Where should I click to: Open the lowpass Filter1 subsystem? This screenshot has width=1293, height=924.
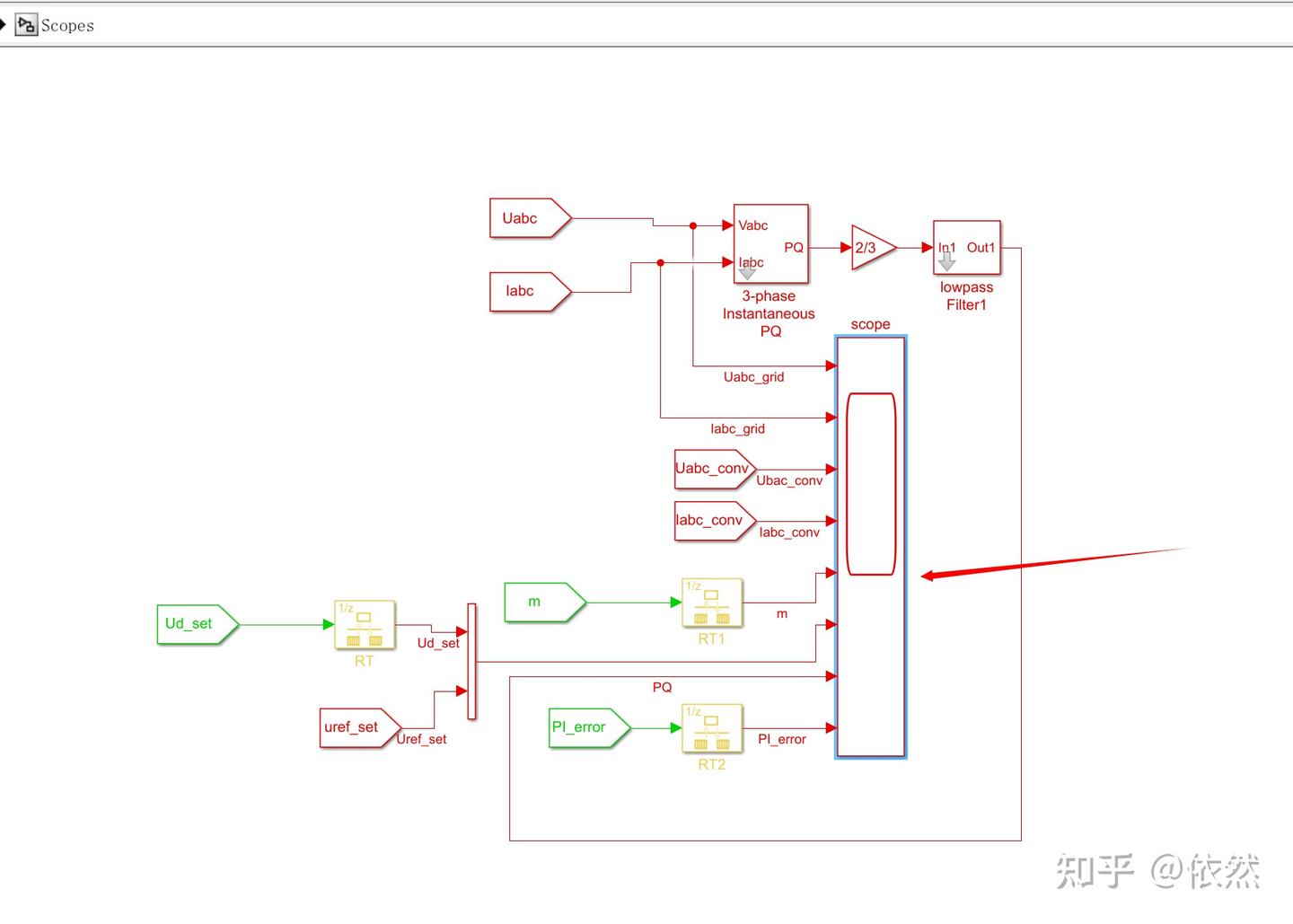[x=967, y=248]
